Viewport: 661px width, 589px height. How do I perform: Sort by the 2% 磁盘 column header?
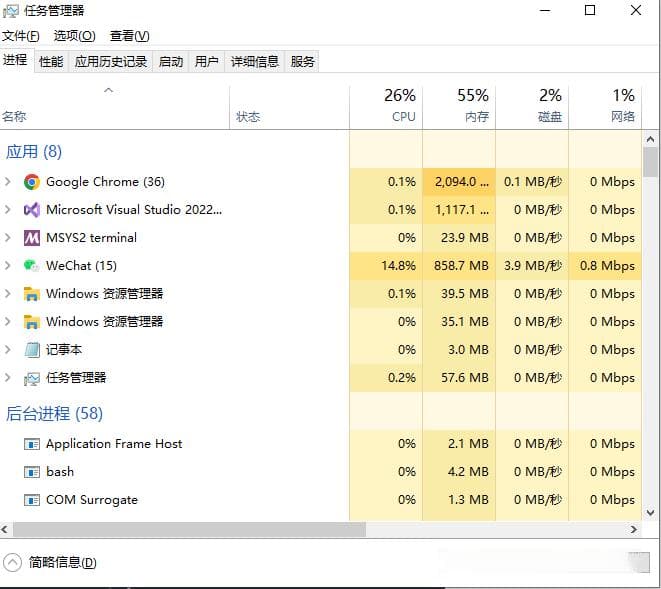pos(532,108)
